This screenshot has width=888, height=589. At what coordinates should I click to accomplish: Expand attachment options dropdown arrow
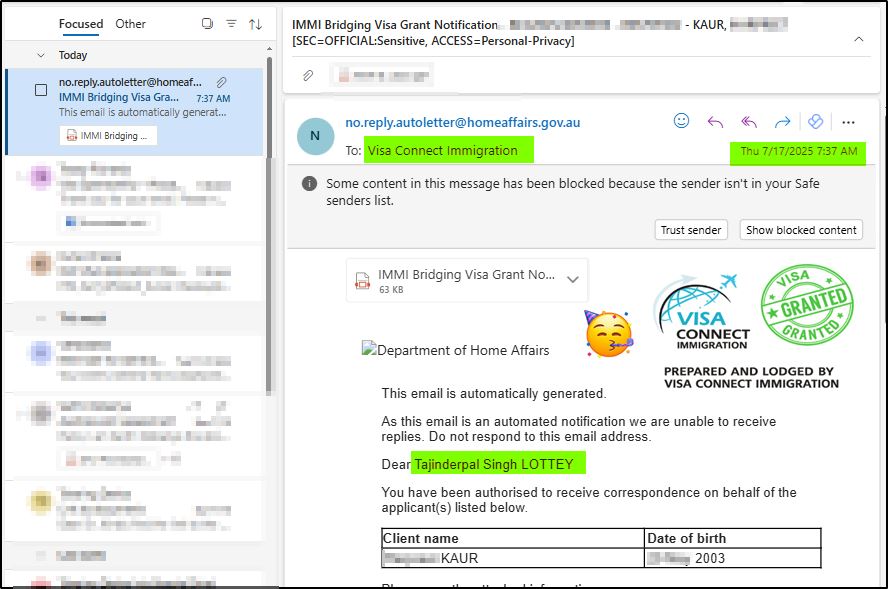pos(573,279)
